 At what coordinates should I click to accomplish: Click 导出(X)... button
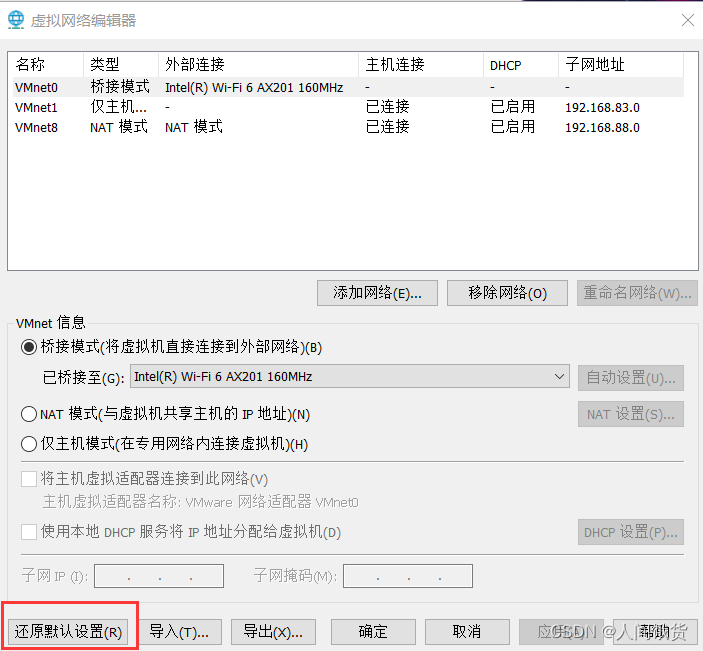pos(273,632)
